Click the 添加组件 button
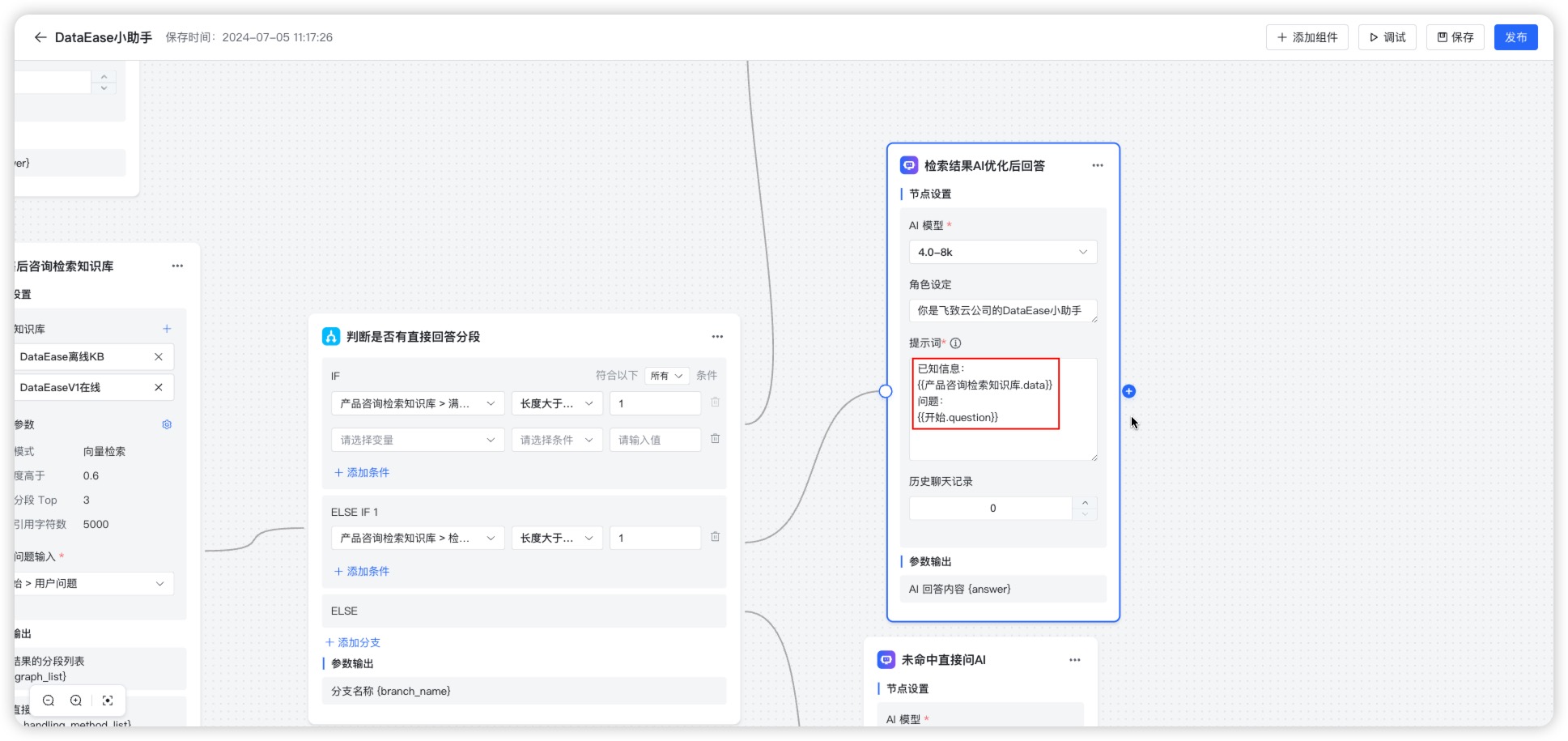Image resolution: width=1568 pixels, height=741 pixels. click(x=1307, y=37)
